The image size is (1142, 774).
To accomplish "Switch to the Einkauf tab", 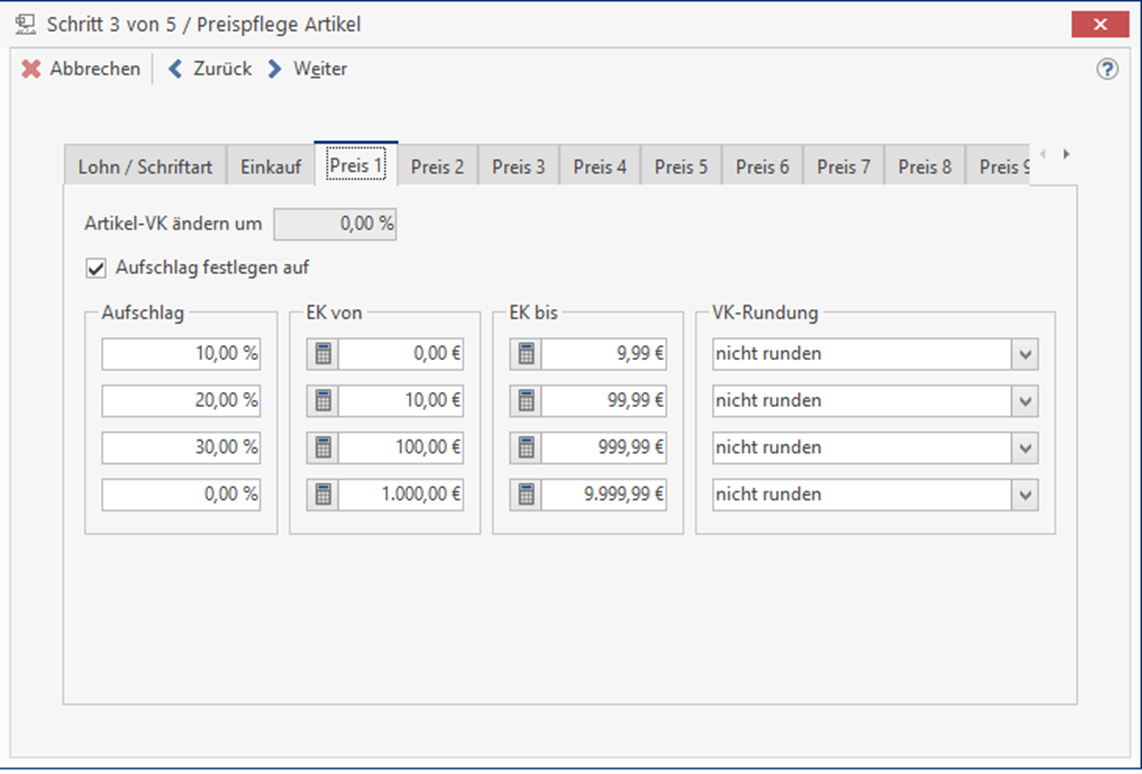I will pos(270,167).
